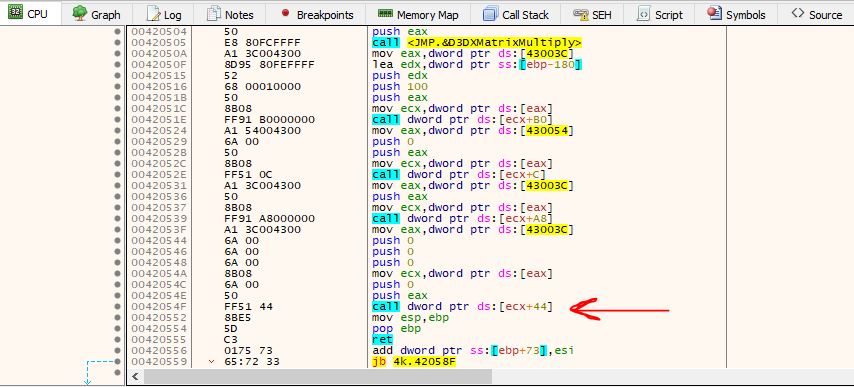Image resolution: width=854 pixels, height=387 pixels.
Task: Open the Symbols tab
Action: point(736,14)
